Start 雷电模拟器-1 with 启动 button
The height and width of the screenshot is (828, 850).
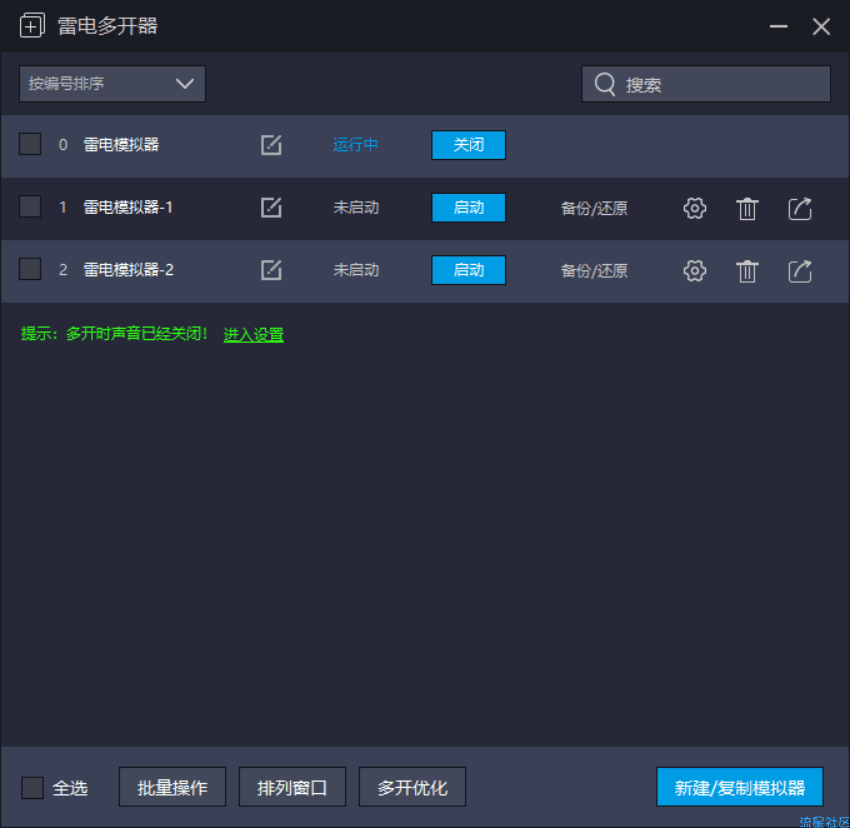[x=468, y=208]
